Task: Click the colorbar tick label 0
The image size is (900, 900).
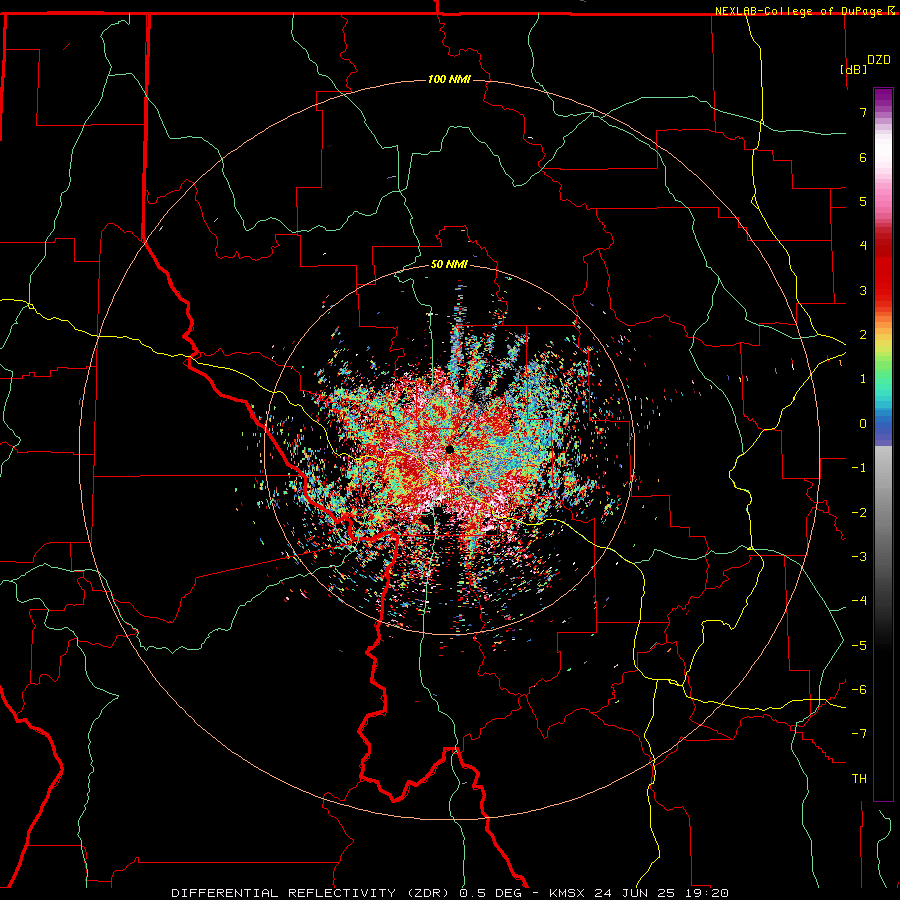Action: [x=863, y=424]
